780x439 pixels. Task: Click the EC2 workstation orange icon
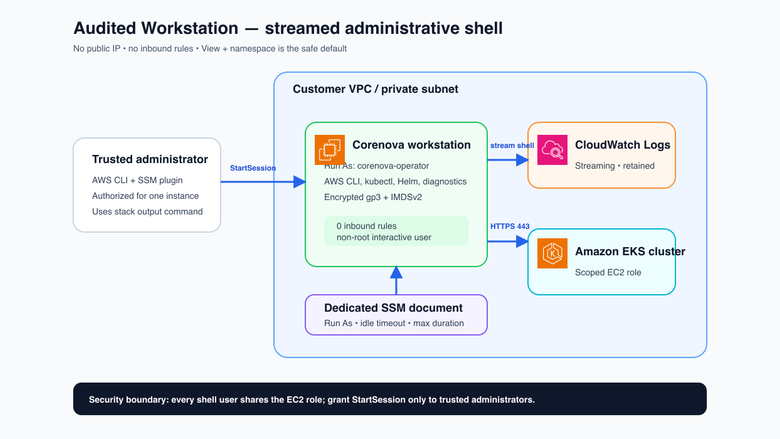point(330,150)
